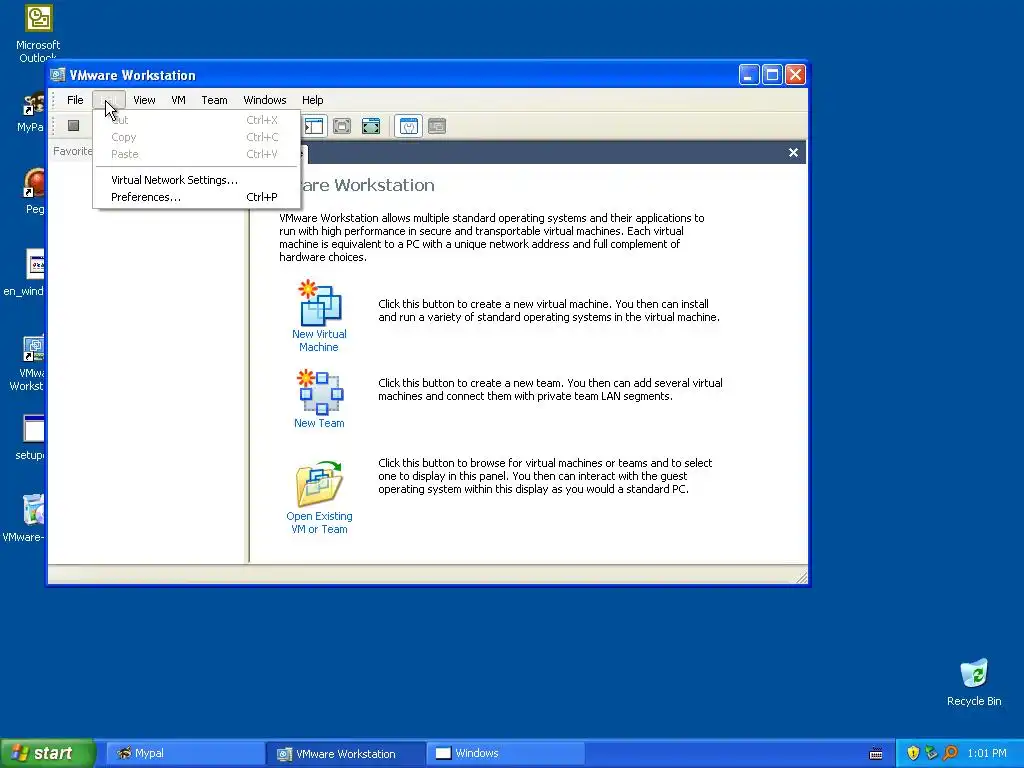Click the VMware Workstation desktop shortcut icon

click(x=33, y=349)
